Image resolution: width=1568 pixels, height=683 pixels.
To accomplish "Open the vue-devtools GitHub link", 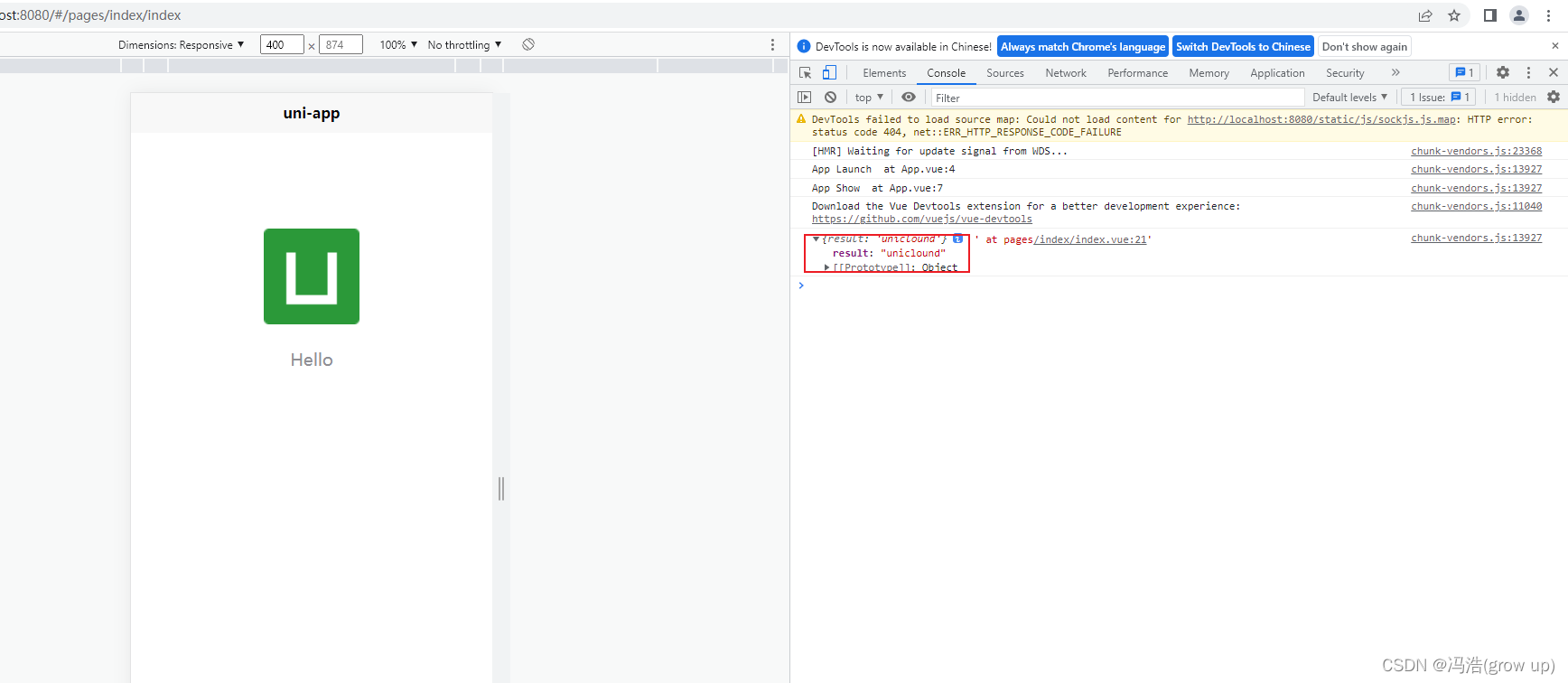I will pos(921,219).
